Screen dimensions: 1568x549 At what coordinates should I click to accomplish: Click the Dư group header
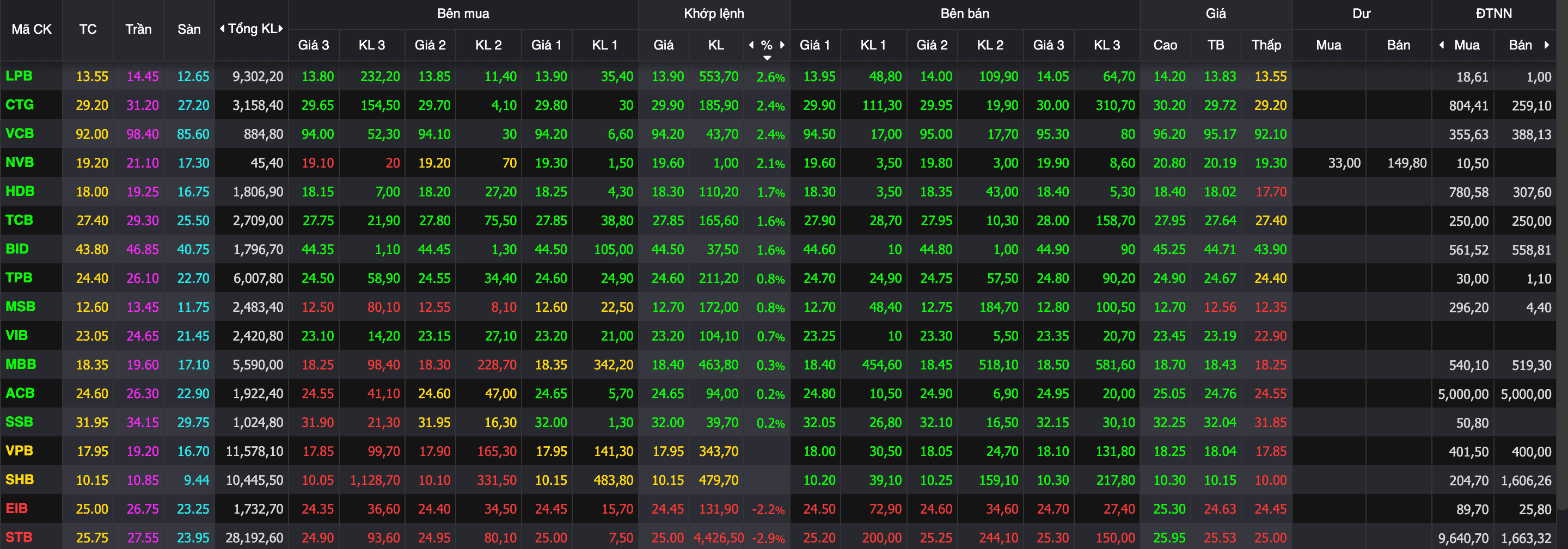point(1362,14)
